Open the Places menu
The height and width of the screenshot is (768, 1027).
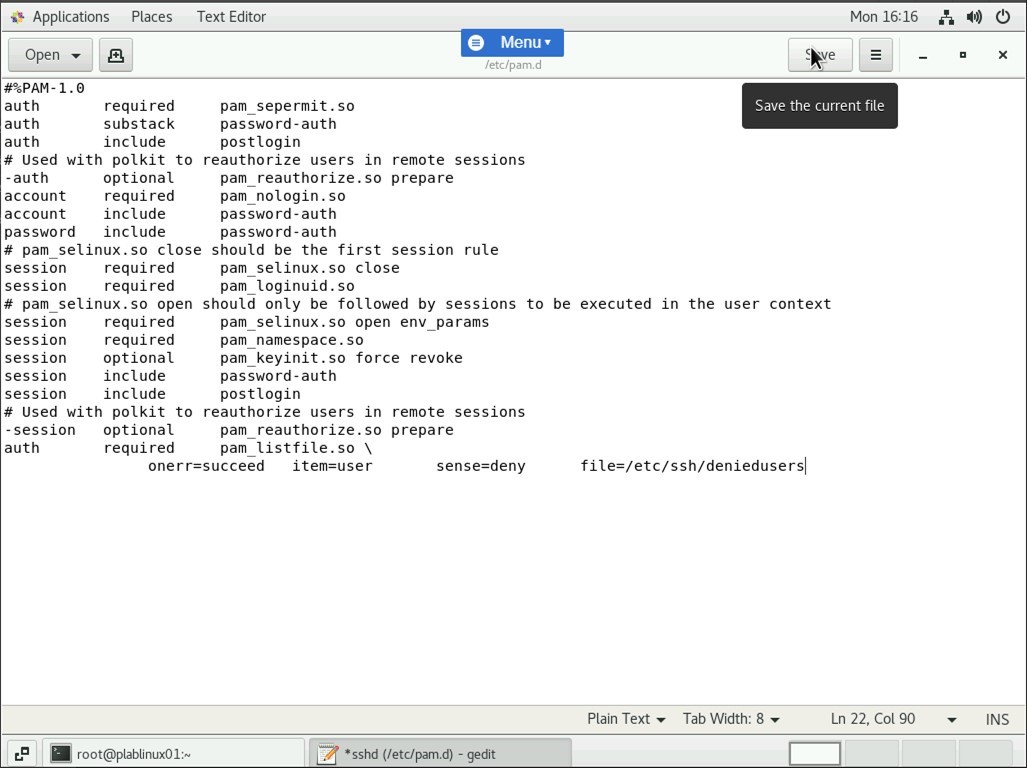(x=151, y=16)
